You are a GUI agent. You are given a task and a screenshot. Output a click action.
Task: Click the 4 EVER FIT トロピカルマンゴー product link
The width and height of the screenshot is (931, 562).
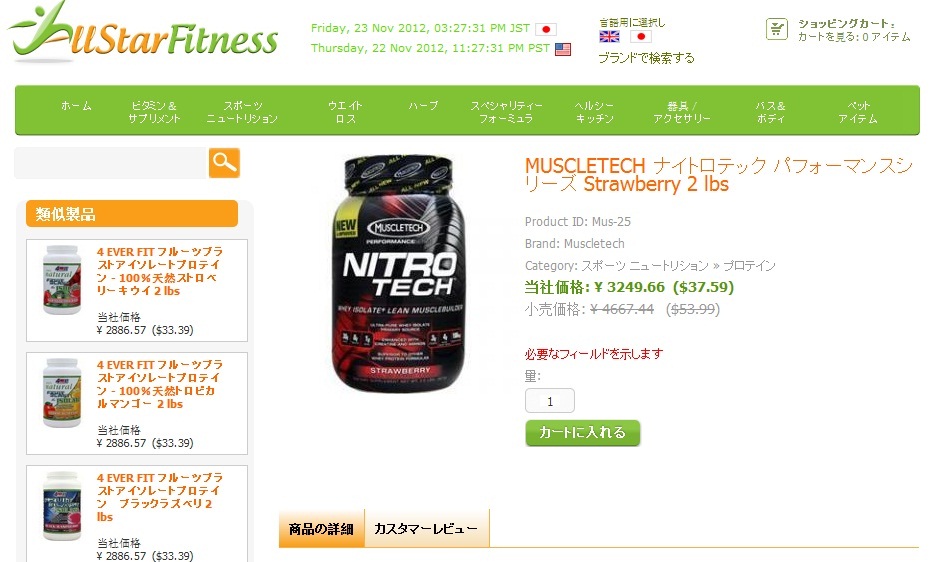click(x=160, y=385)
